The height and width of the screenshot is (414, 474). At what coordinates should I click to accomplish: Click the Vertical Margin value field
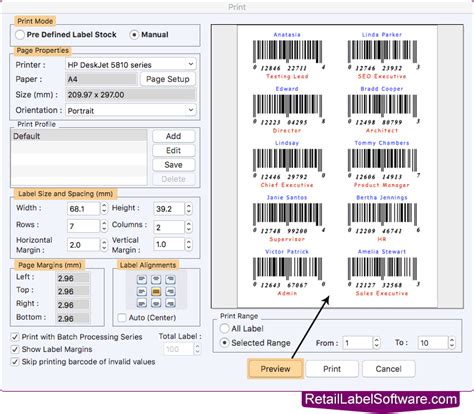pyautogui.click(x=169, y=244)
